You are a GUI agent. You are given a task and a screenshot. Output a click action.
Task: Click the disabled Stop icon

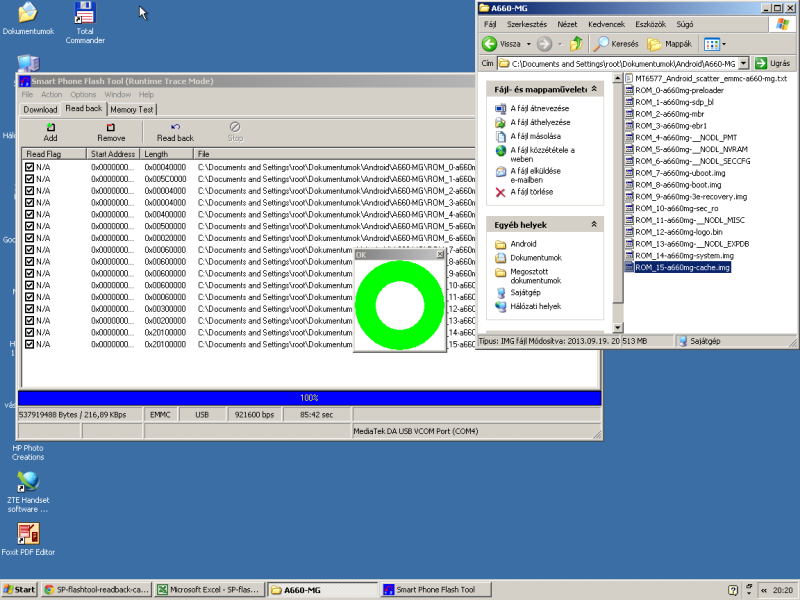pos(235,127)
